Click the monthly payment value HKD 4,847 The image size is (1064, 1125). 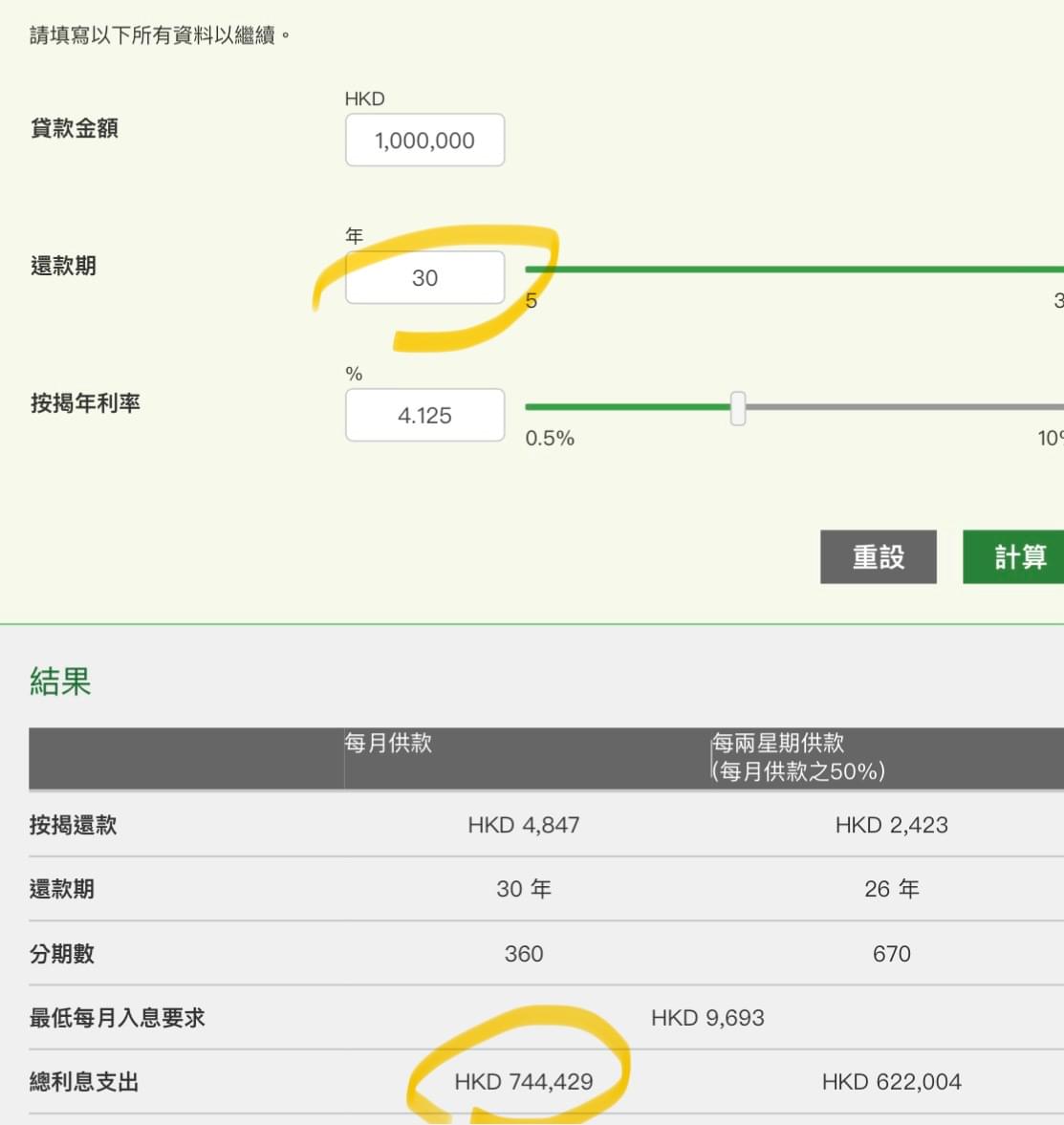point(524,825)
